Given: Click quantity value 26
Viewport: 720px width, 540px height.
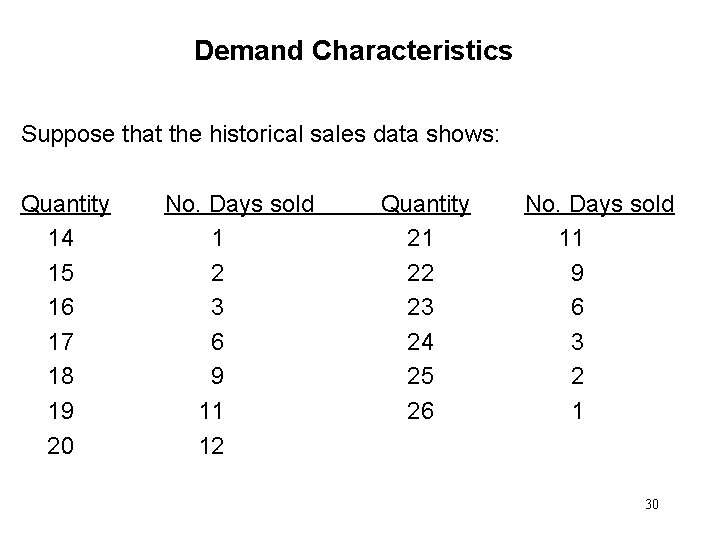Looking at the screenshot, I should tap(421, 411).
